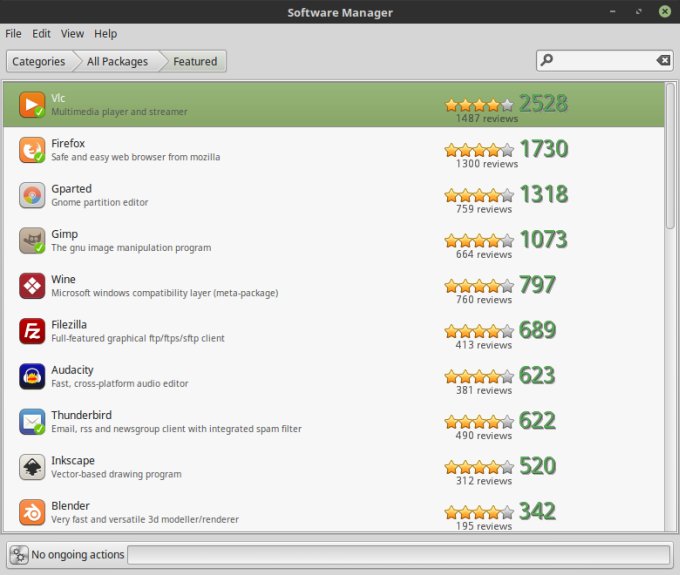Click the star rating for Thunderbird

click(x=479, y=421)
